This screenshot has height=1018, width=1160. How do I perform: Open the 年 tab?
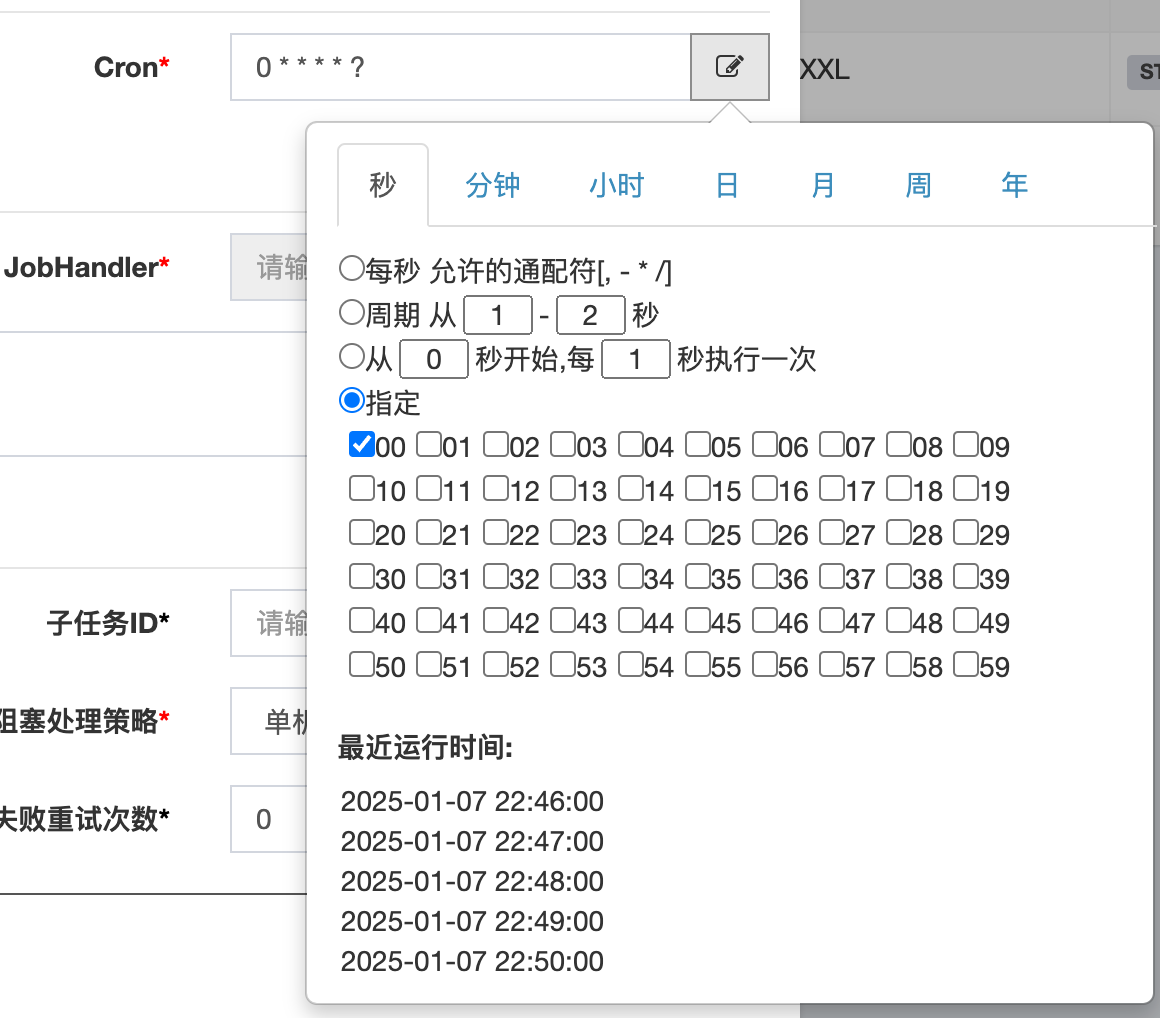pos(1014,185)
